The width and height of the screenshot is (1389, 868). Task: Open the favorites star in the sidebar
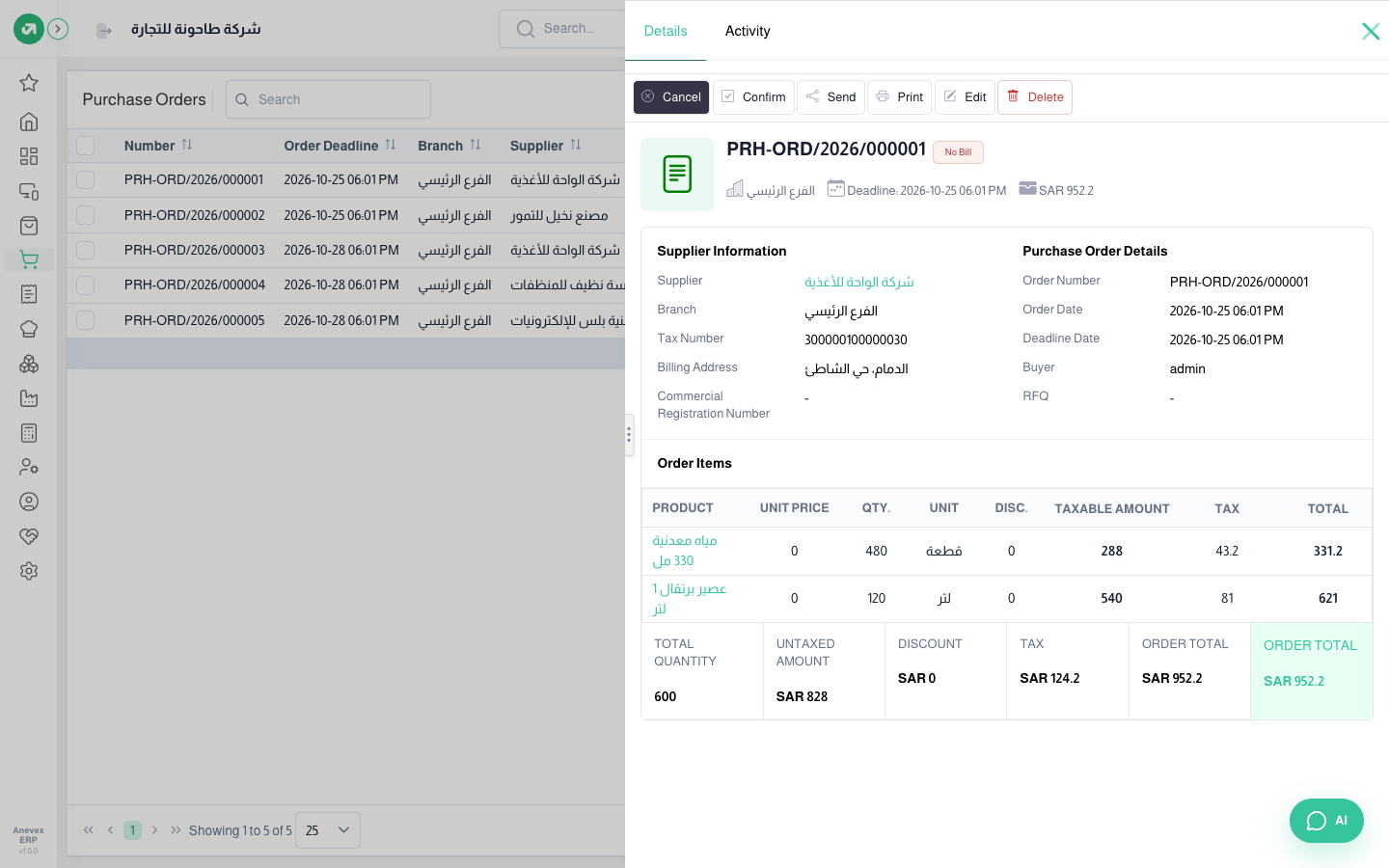29,83
